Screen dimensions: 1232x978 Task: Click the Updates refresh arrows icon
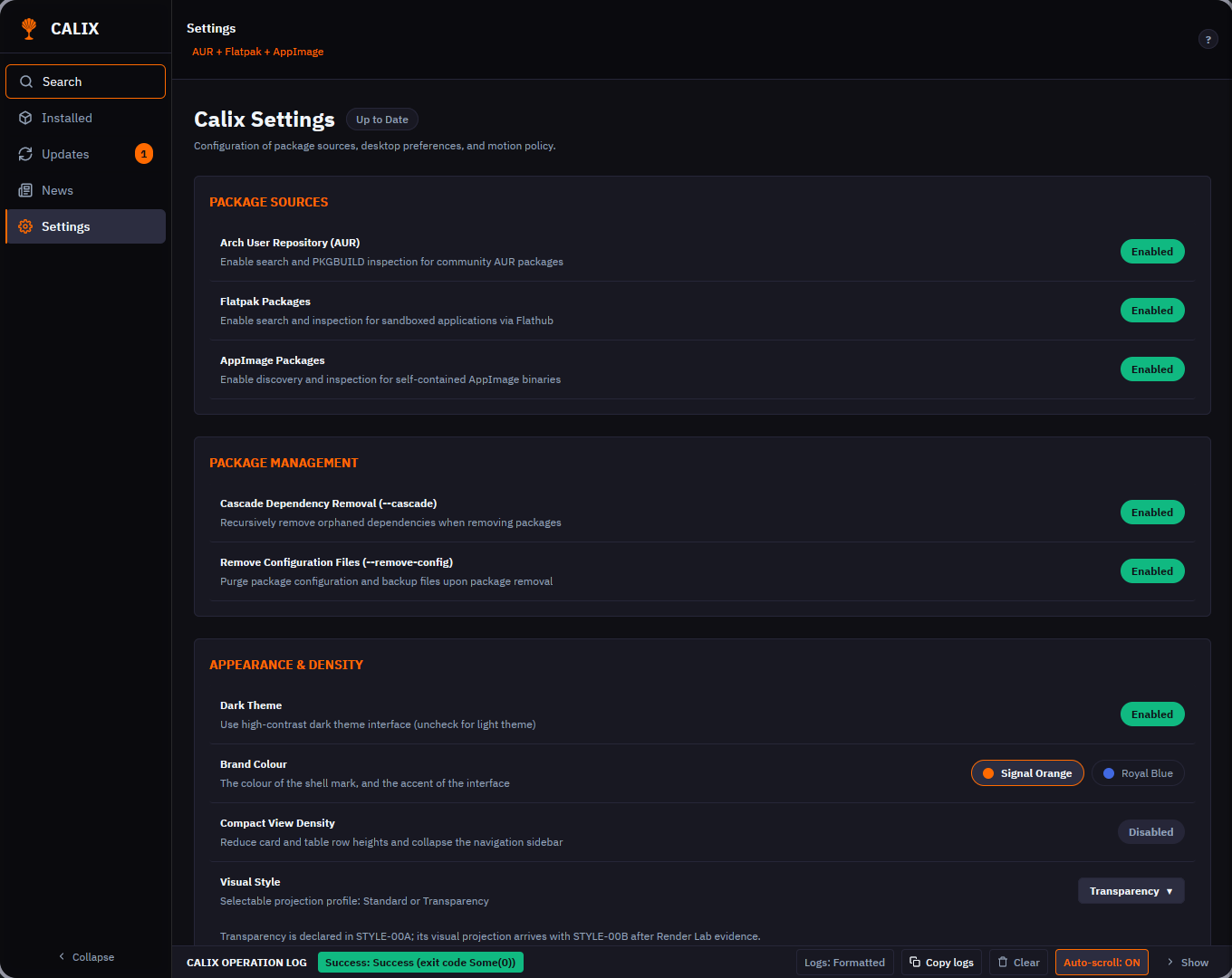(25, 154)
